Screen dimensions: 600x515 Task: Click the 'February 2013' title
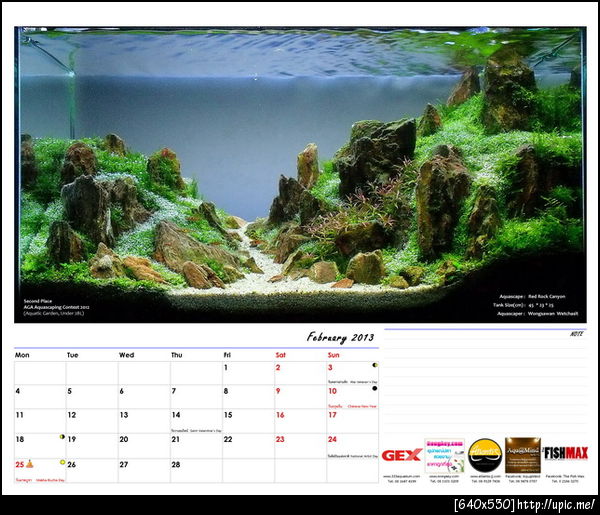[340, 337]
